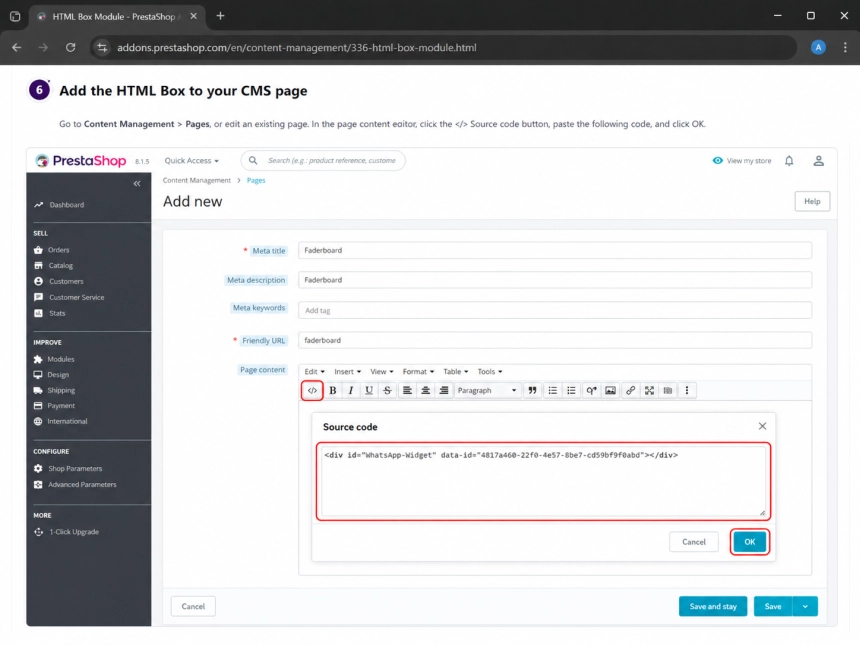
Task: Expand the Save button dropdown arrow
Action: (x=805, y=606)
